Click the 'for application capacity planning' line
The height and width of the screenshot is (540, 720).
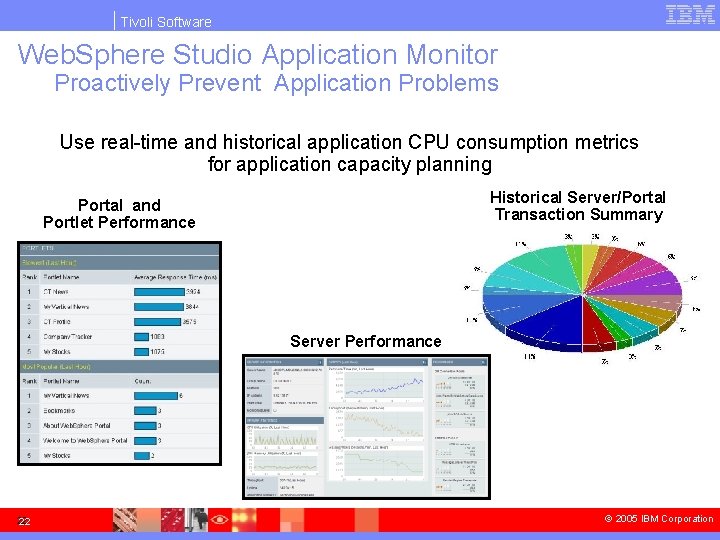point(349,164)
